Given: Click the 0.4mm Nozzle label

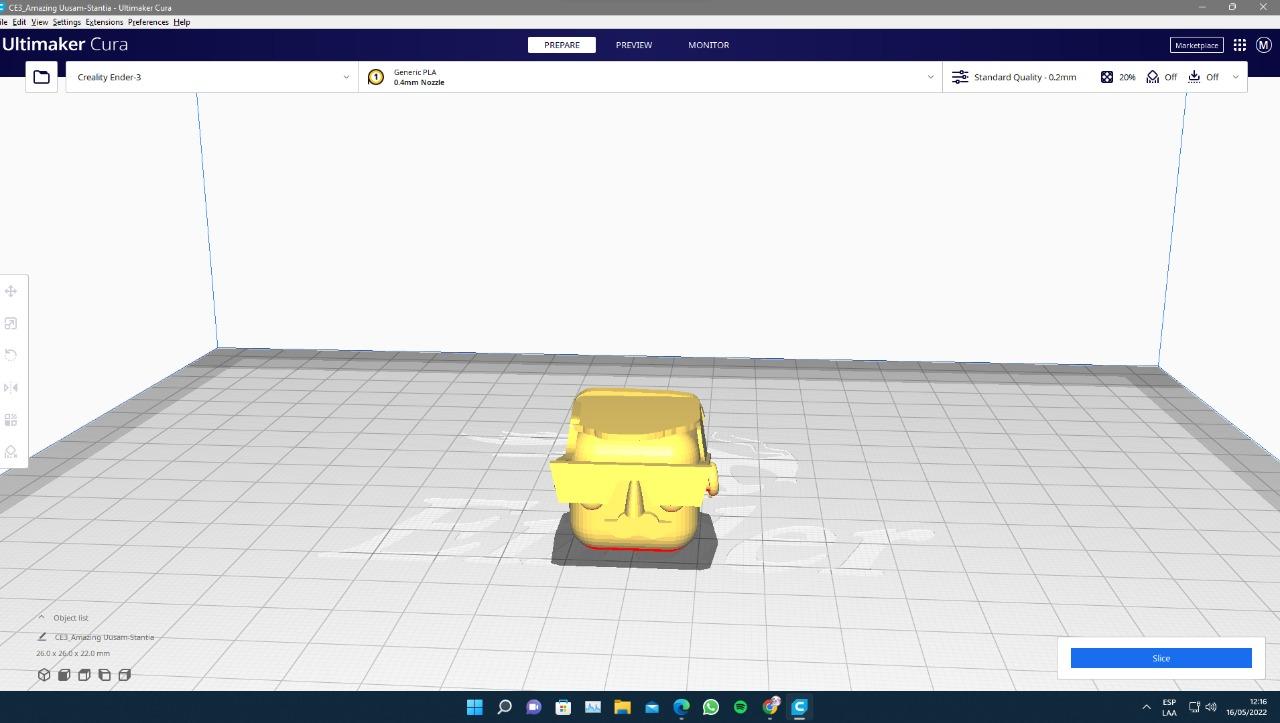Looking at the screenshot, I should [419, 82].
